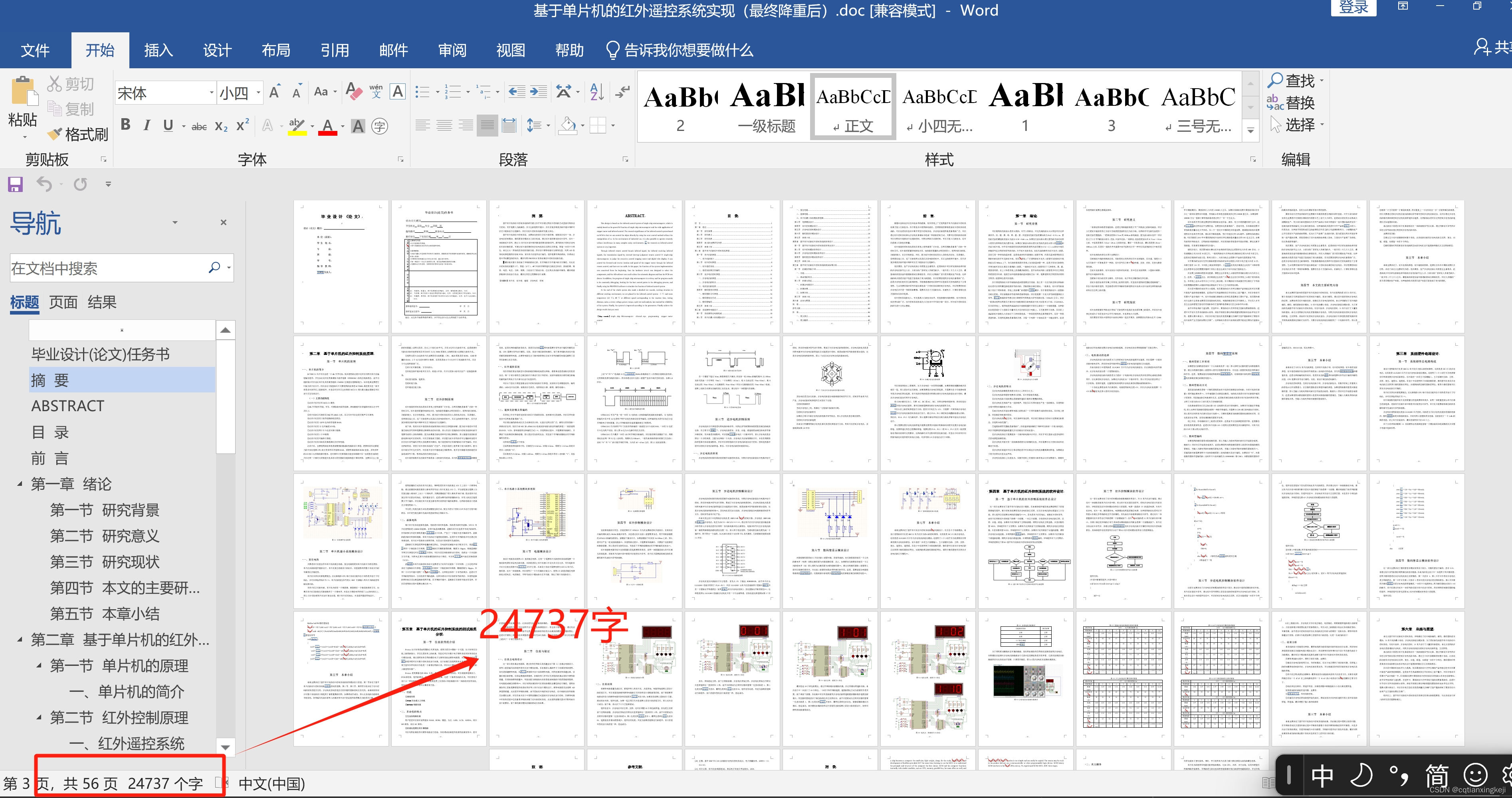This screenshot has height=798, width=1512.
Task: Select 摘 要 heading in navigation
Action: tap(122, 380)
